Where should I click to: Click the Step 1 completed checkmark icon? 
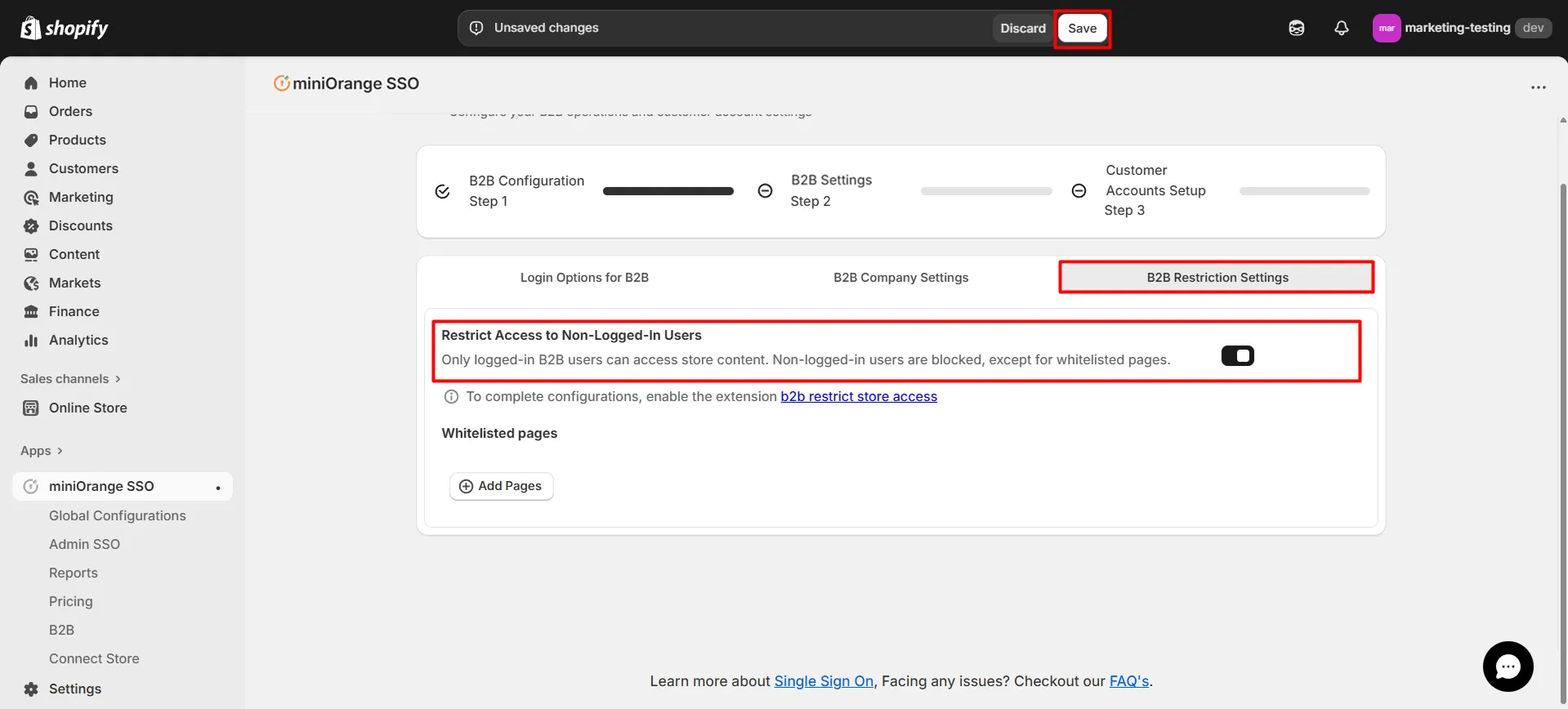[442, 191]
